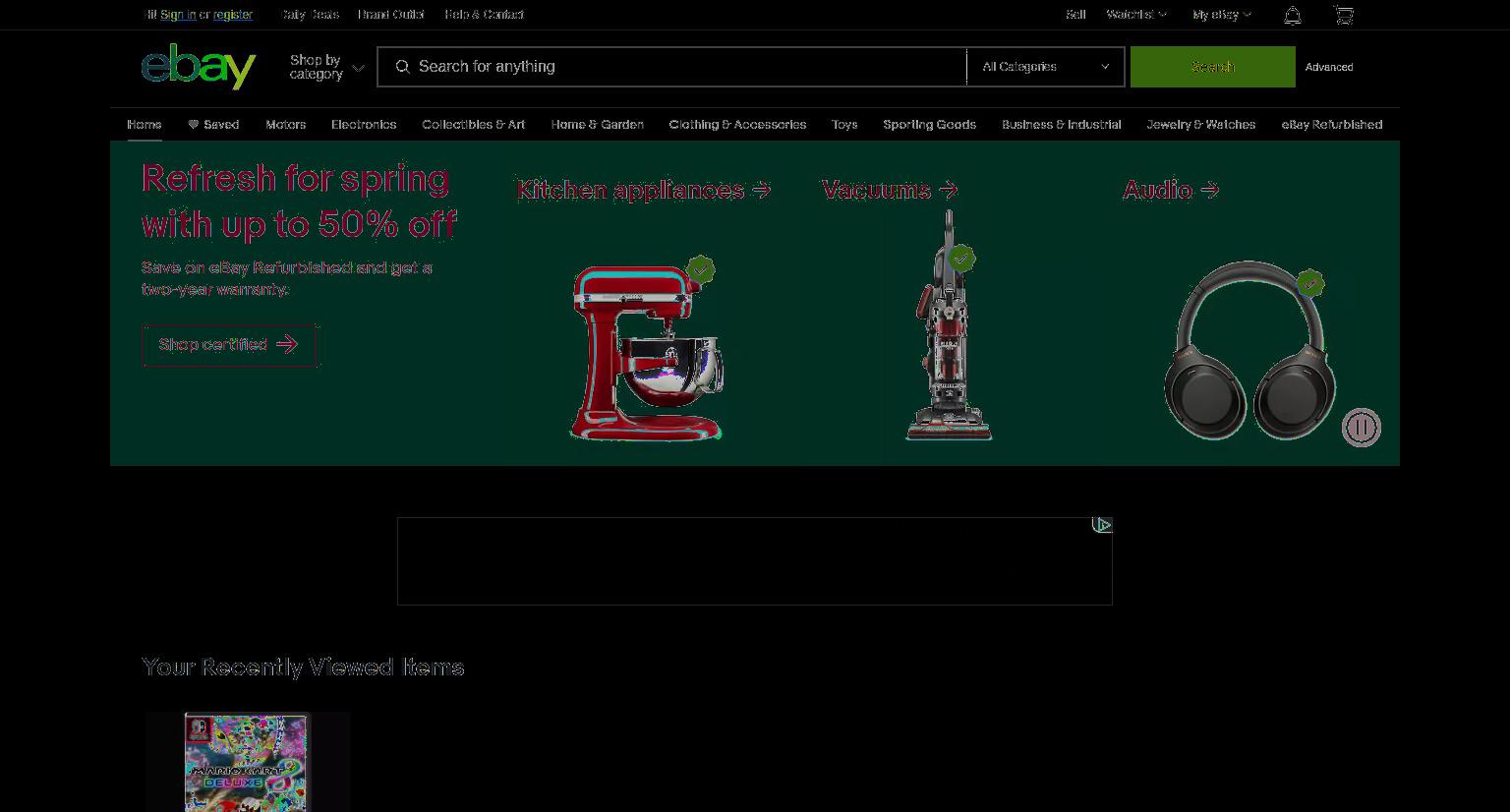The width and height of the screenshot is (1510, 812).
Task: Open the Kitchen appliances link
Action: click(644, 190)
